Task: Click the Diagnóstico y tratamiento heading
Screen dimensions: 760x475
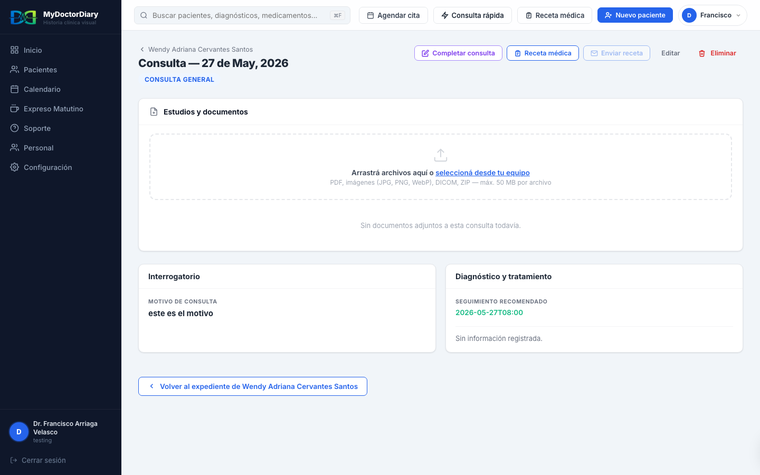Action: click(503, 277)
